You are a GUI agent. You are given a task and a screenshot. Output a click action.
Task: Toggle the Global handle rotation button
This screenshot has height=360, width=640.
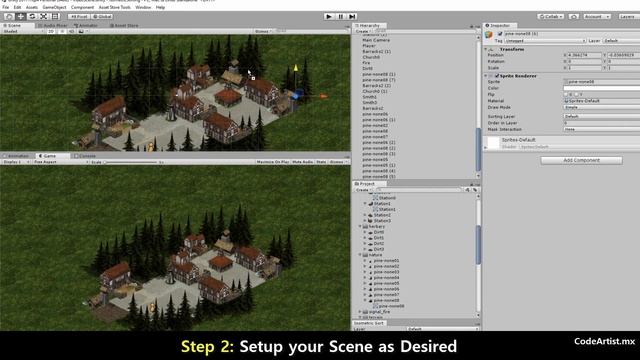click(x=102, y=16)
